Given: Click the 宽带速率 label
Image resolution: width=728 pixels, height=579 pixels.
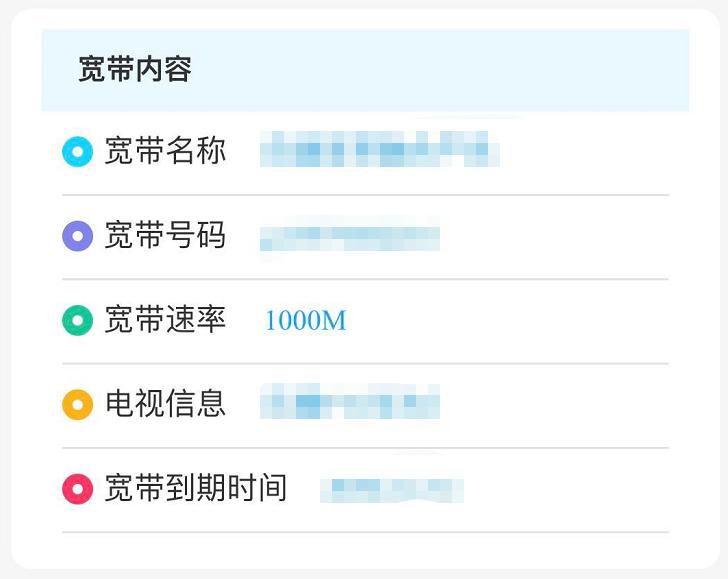Looking at the screenshot, I should pyautogui.click(x=165, y=321).
